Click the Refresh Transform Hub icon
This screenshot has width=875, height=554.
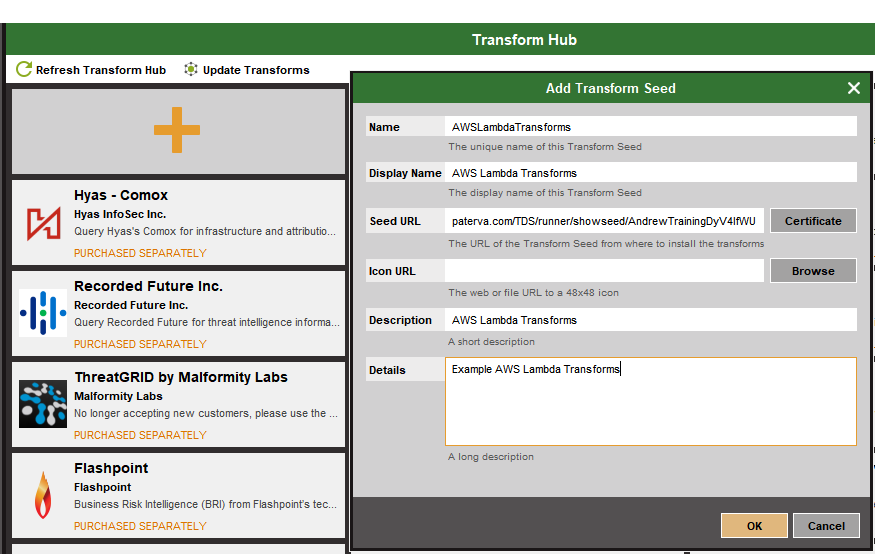click(23, 69)
